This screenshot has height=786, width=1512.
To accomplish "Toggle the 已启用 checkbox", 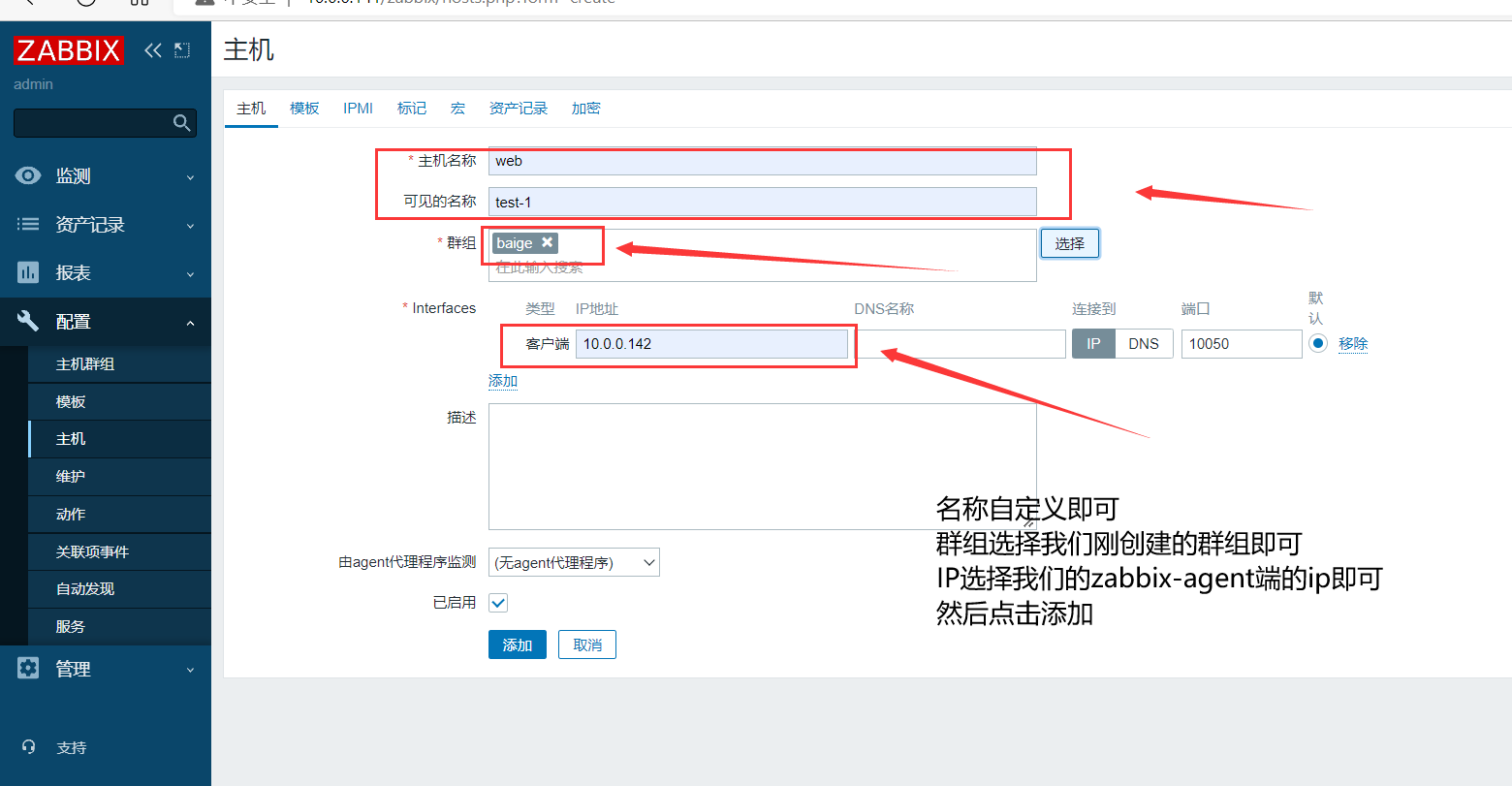I will [x=498, y=603].
